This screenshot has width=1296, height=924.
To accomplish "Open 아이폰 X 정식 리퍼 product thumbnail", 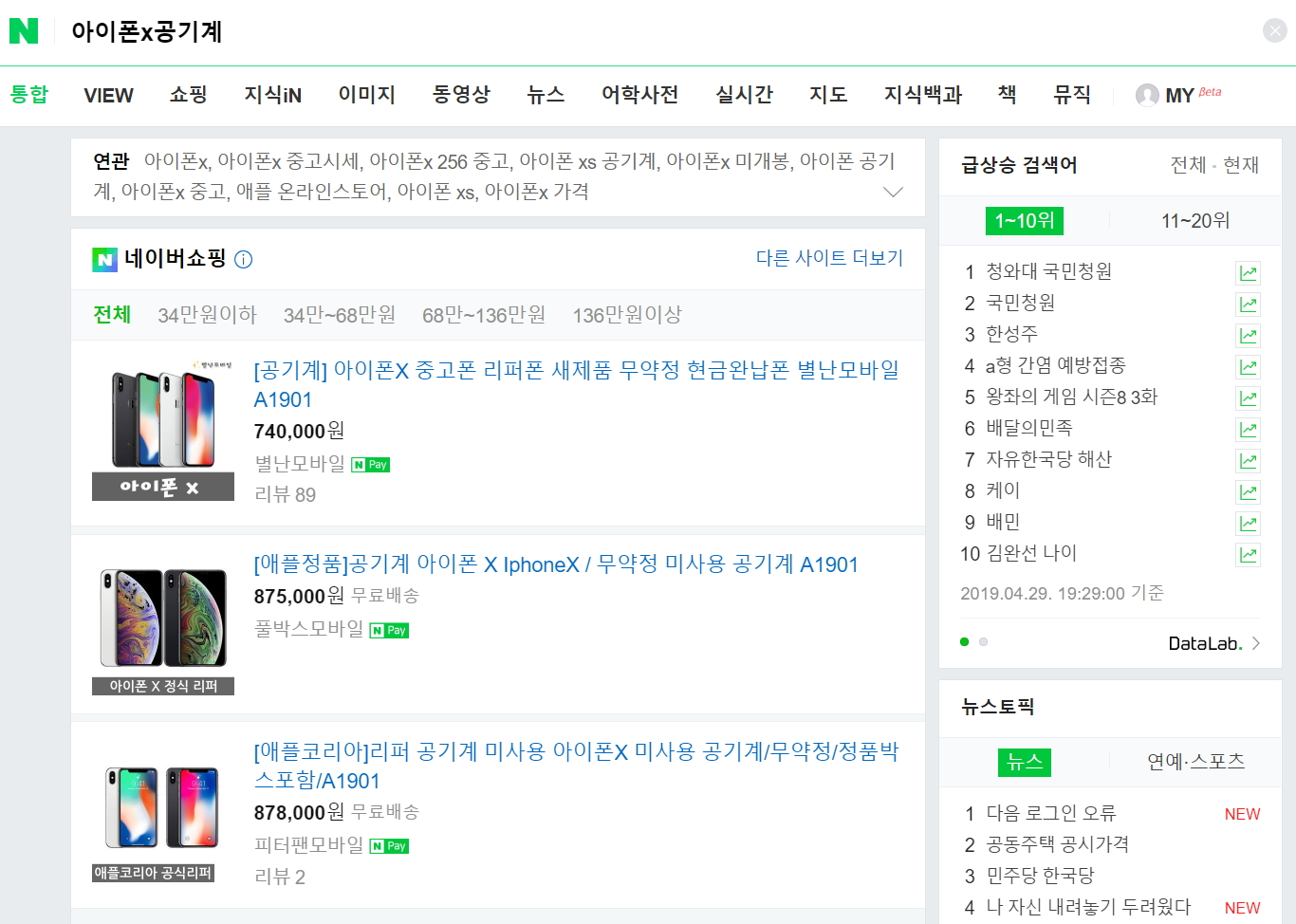I will pos(163,631).
